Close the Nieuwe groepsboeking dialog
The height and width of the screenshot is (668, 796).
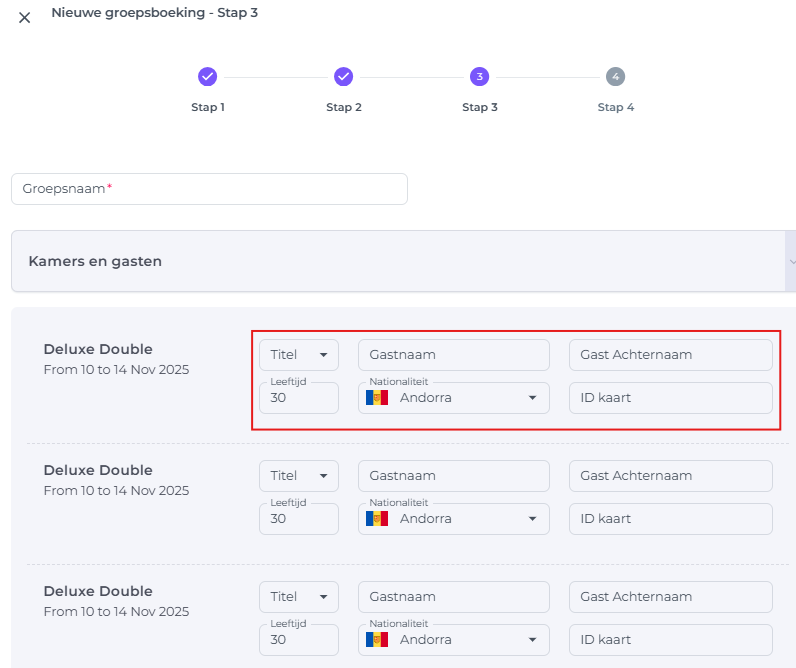point(25,17)
